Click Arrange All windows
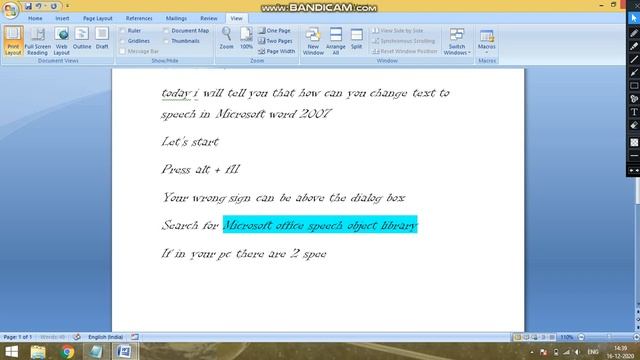Viewport: 640px width, 360px height. click(x=336, y=40)
